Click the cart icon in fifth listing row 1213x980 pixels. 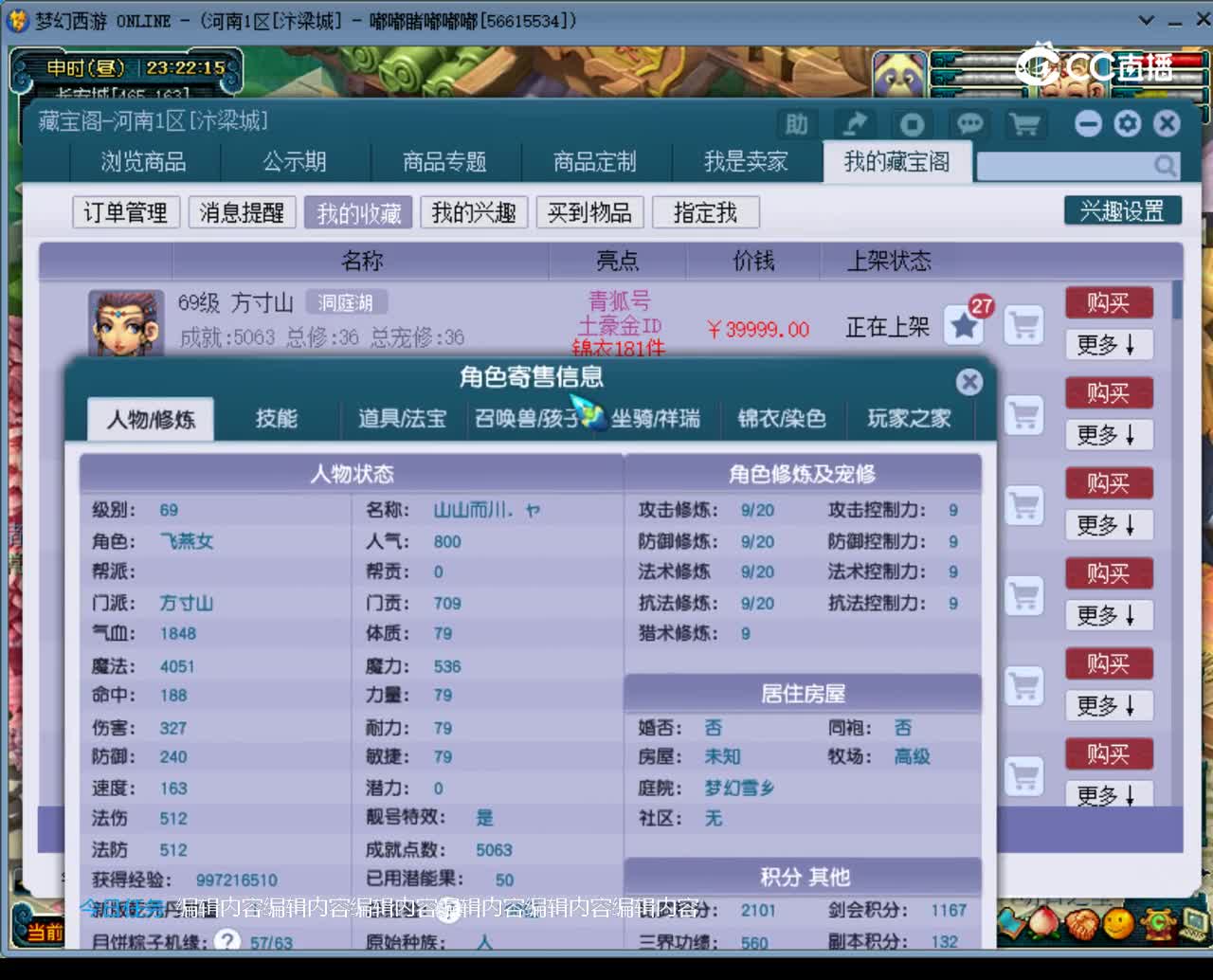[1024, 685]
